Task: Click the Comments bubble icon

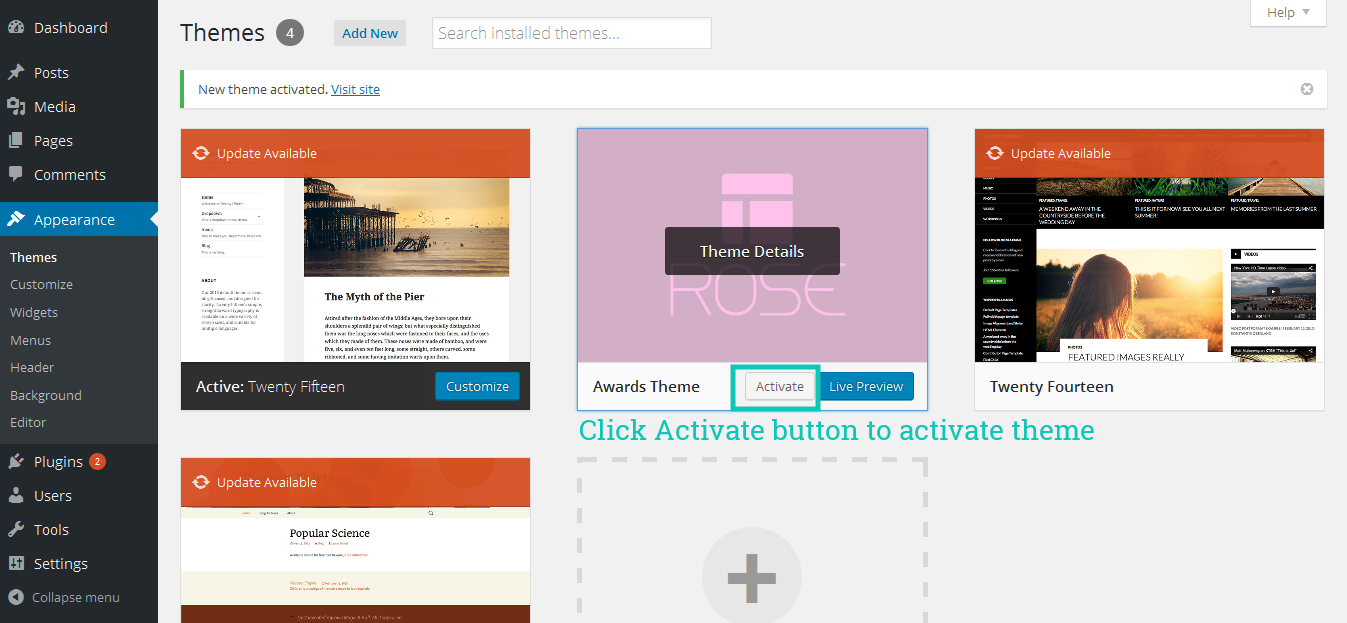Action: click(x=16, y=174)
